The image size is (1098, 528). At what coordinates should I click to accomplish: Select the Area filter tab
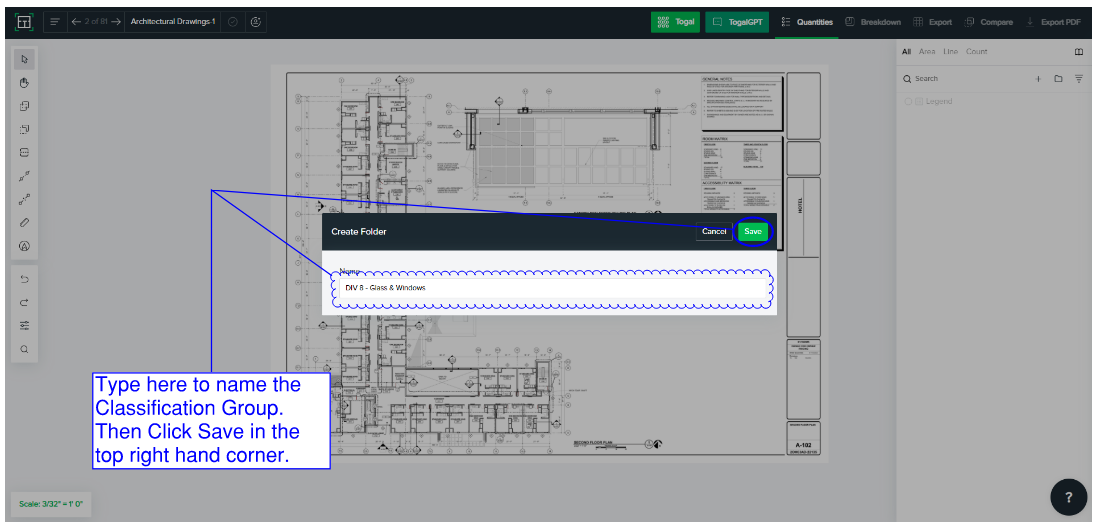tap(926, 51)
